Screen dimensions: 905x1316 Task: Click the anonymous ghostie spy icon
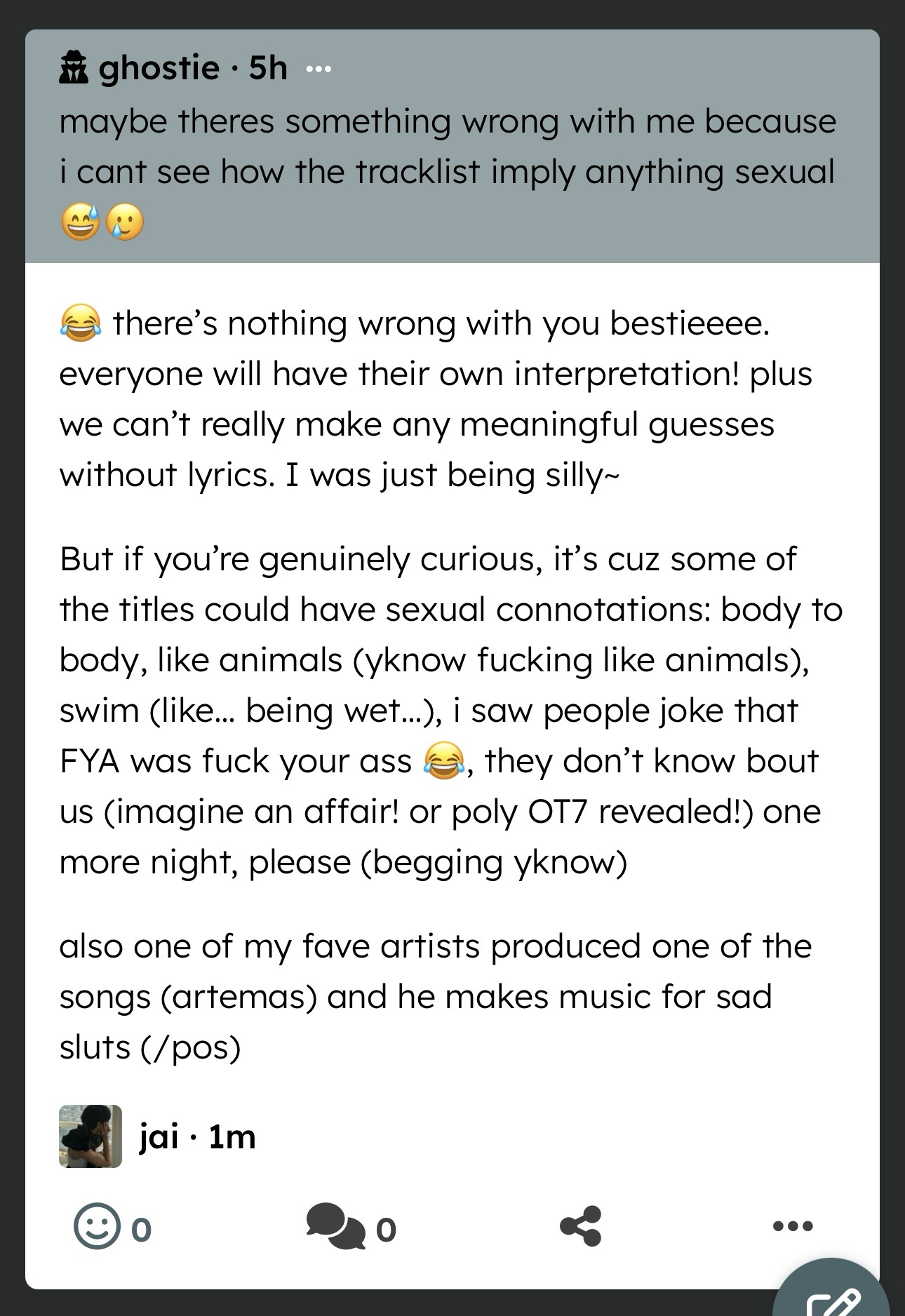click(x=73, y=68)
